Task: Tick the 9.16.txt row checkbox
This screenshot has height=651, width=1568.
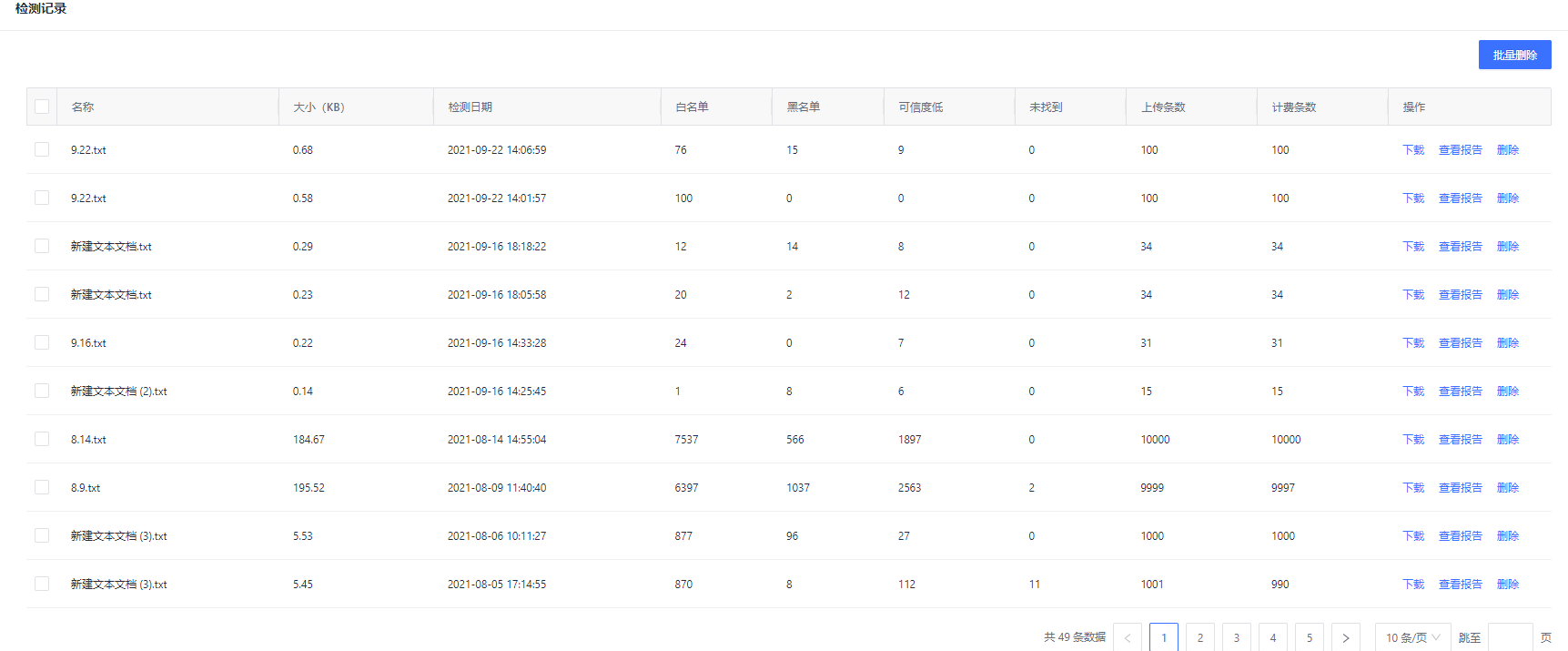Action: click(42, 342)
